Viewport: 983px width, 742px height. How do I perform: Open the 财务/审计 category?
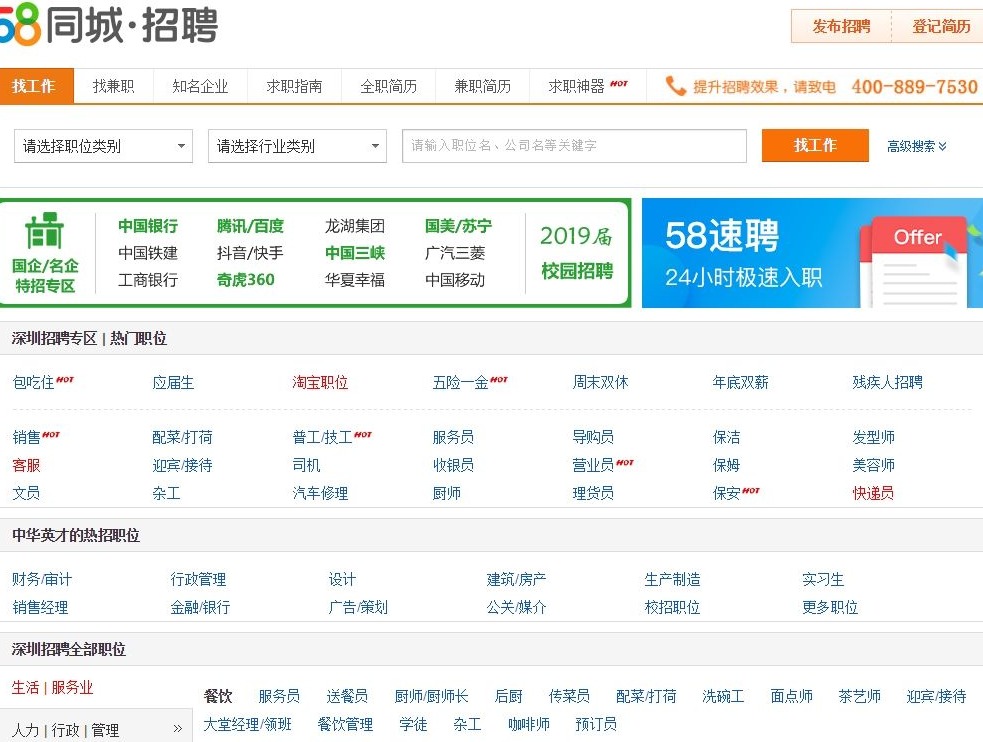click(x=42, y=579)
